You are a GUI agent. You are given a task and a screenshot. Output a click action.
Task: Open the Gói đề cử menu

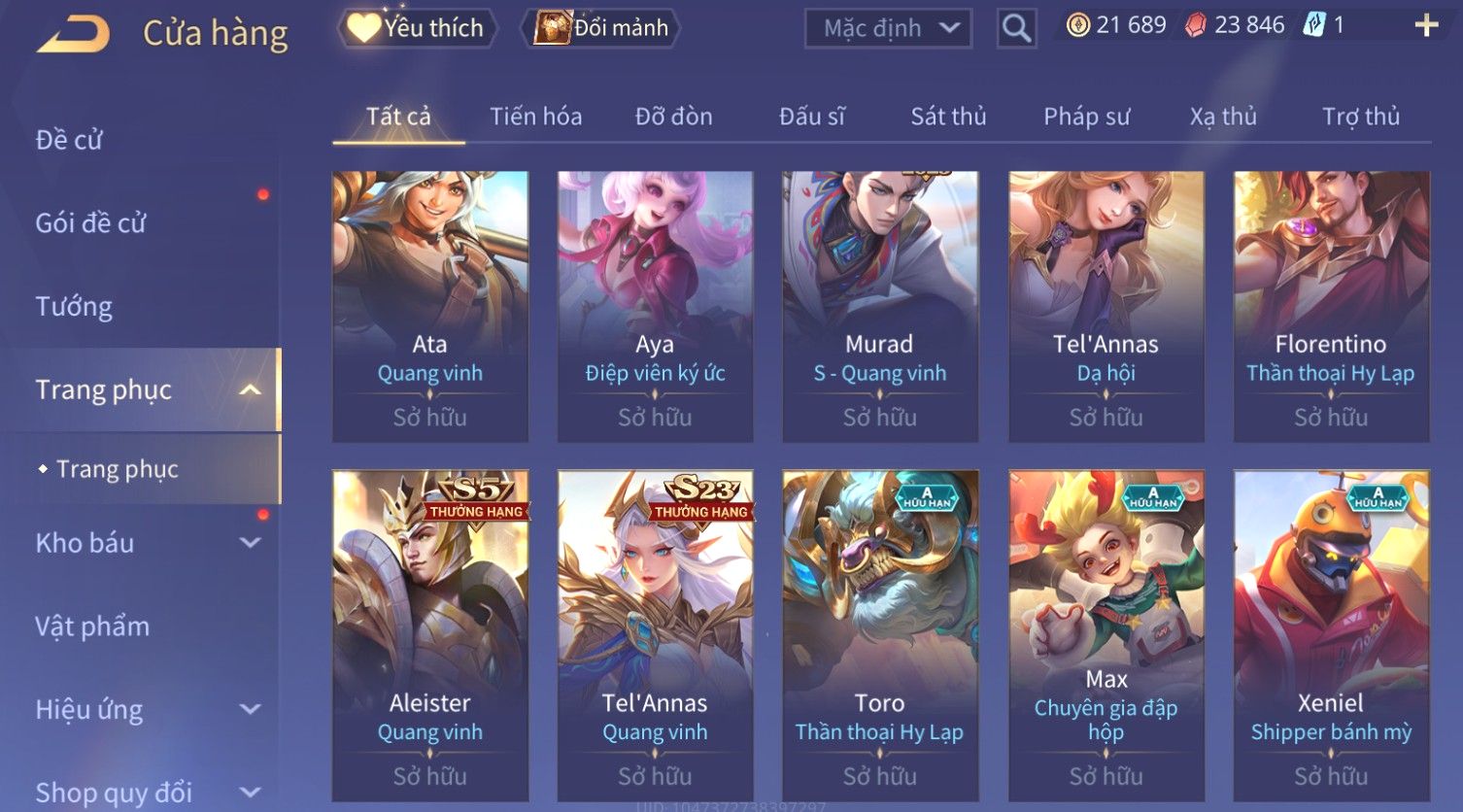90,223
